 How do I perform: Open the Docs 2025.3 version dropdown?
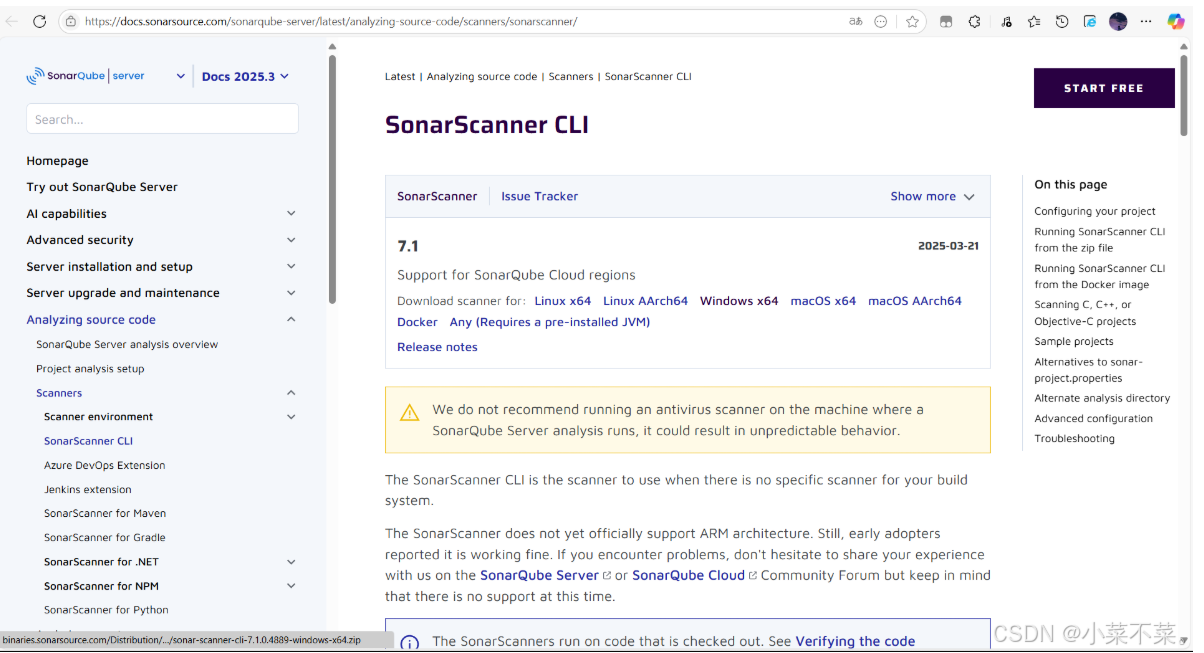tap(244, 75)
